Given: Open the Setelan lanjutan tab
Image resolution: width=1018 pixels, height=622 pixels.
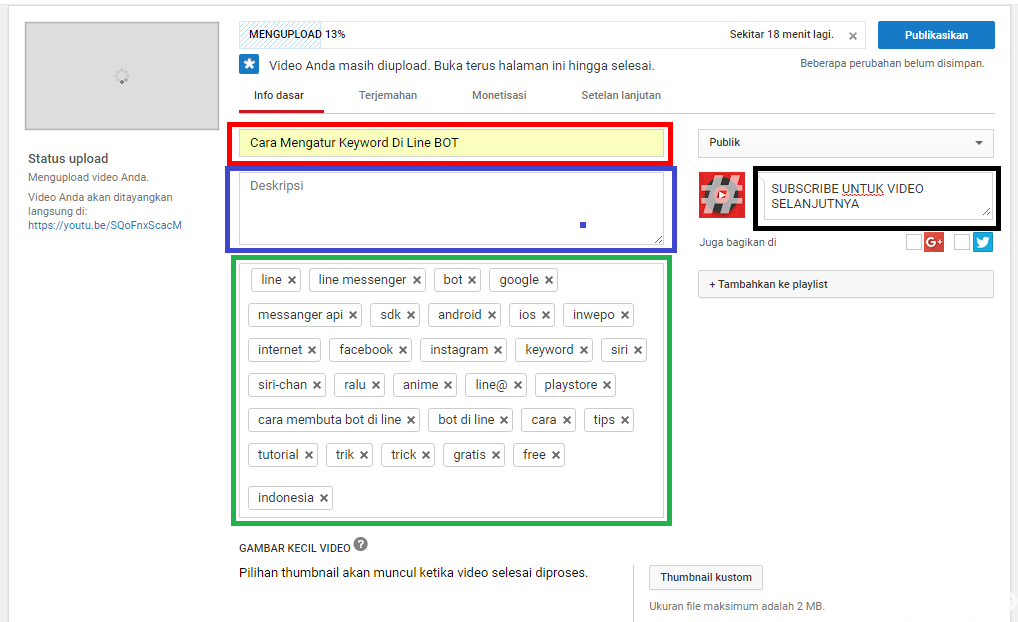Looking at the screenshot, I should click(621, 95).
